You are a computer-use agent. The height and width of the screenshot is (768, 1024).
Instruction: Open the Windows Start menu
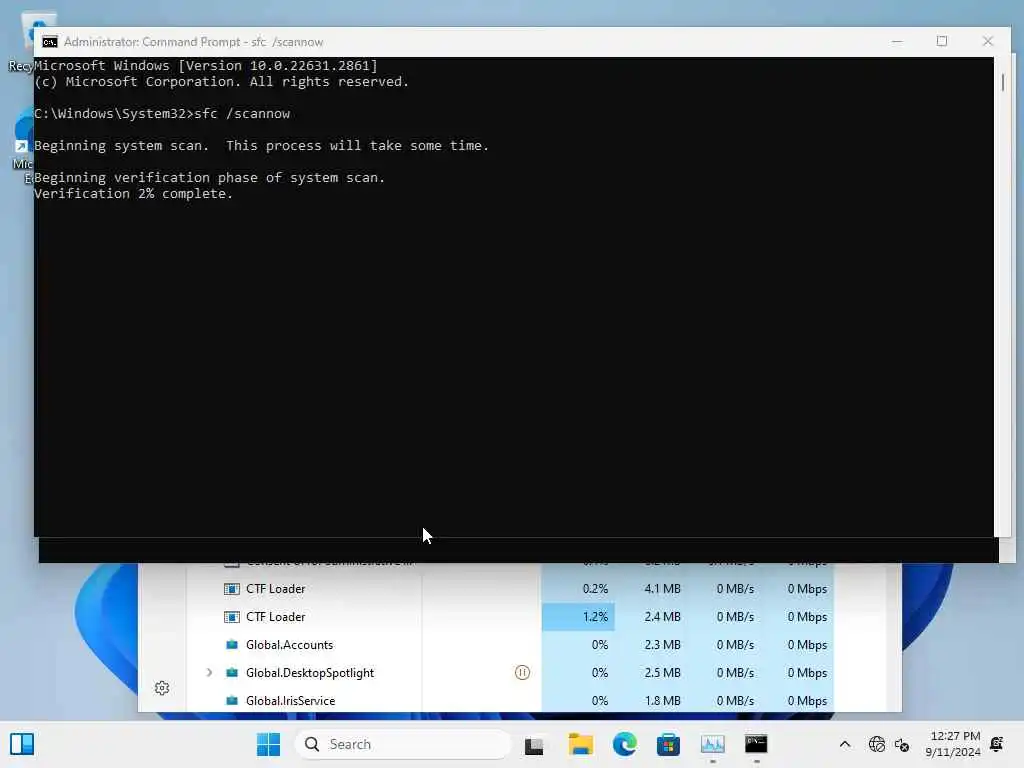pyautogui.click(x=268, y=744)
